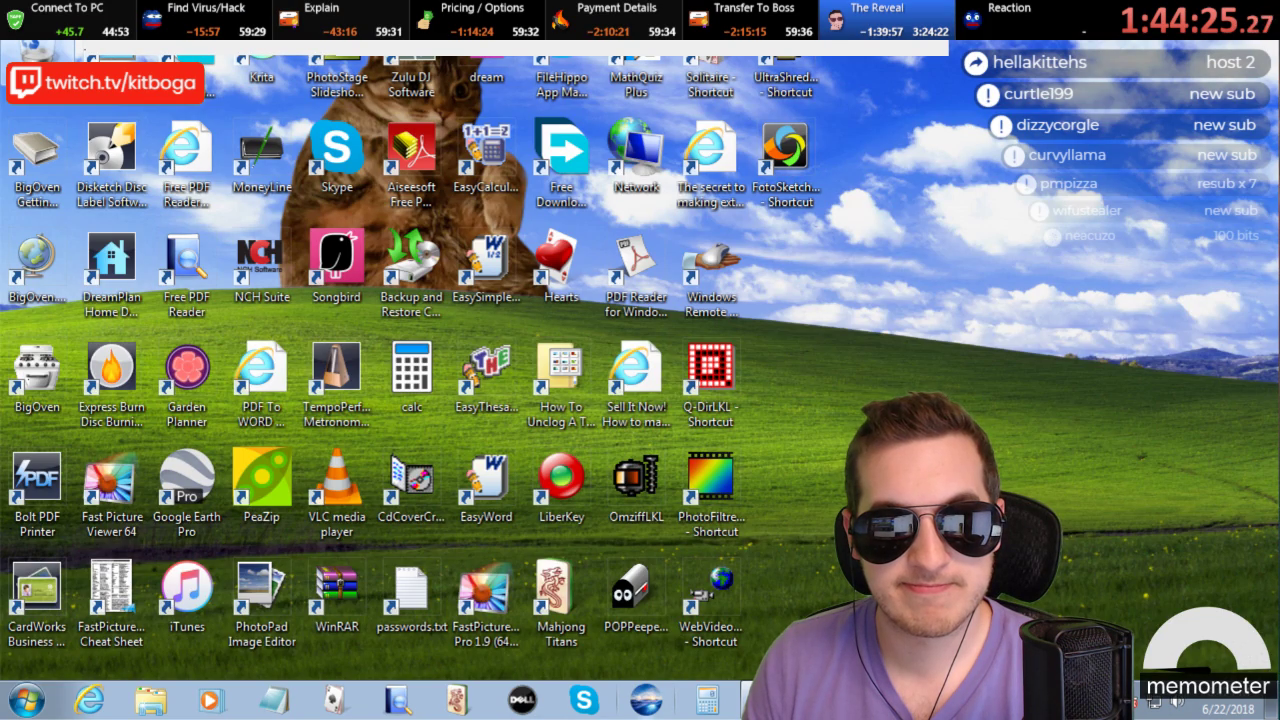
Task: Select the PDF To WORD shortcut
Action: (x=262, y=385)
